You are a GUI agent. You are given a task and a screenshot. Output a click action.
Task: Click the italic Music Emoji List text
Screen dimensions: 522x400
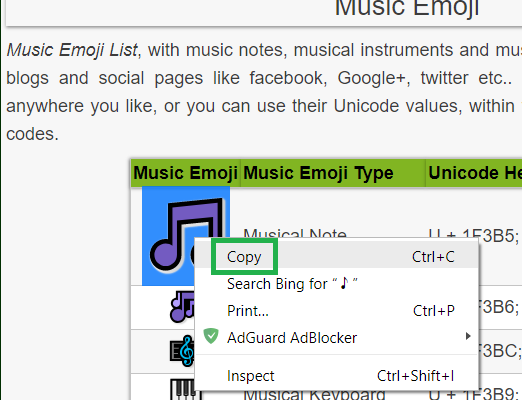tap(72, 50)
